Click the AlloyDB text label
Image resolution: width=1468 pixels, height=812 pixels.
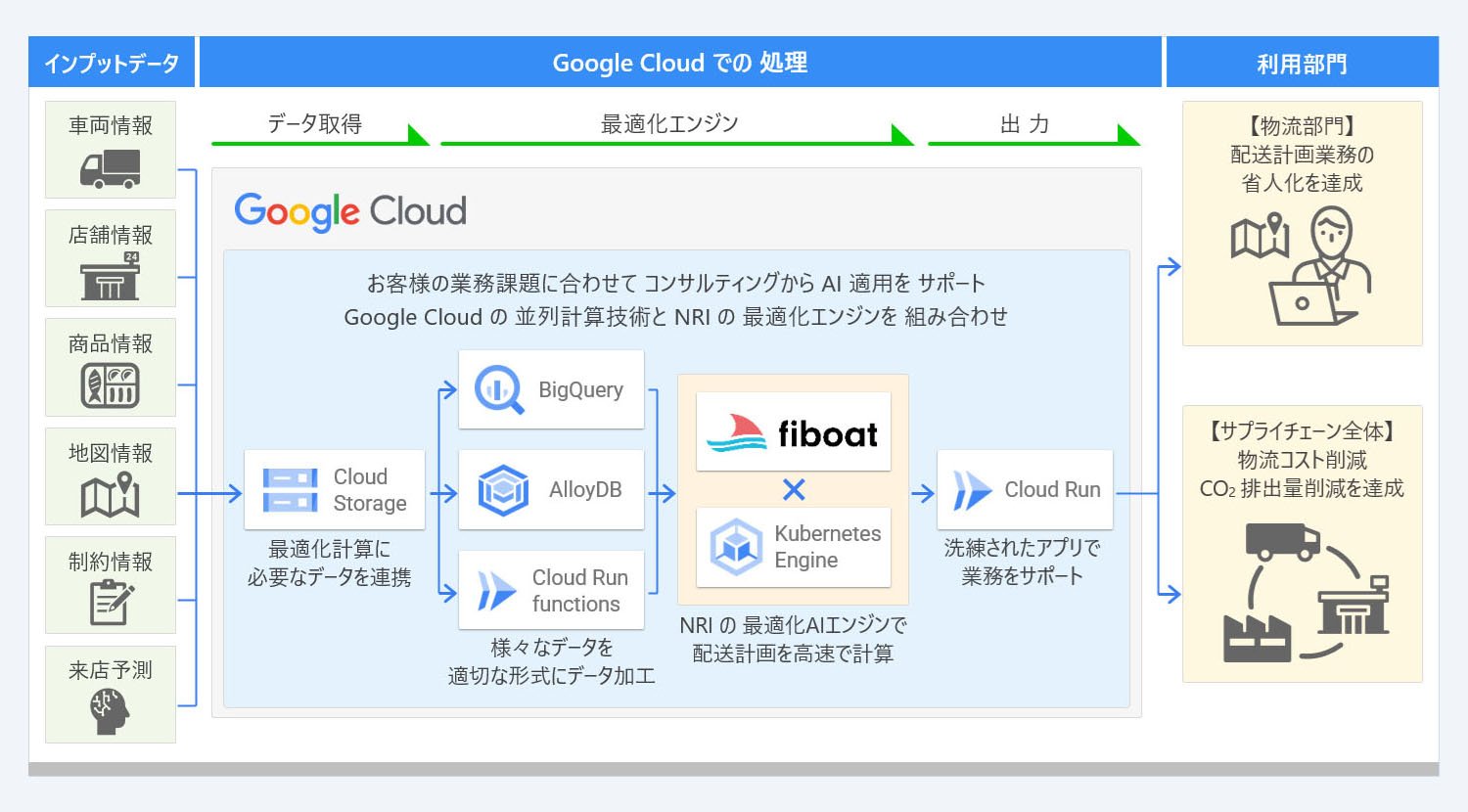pos(585,490)
